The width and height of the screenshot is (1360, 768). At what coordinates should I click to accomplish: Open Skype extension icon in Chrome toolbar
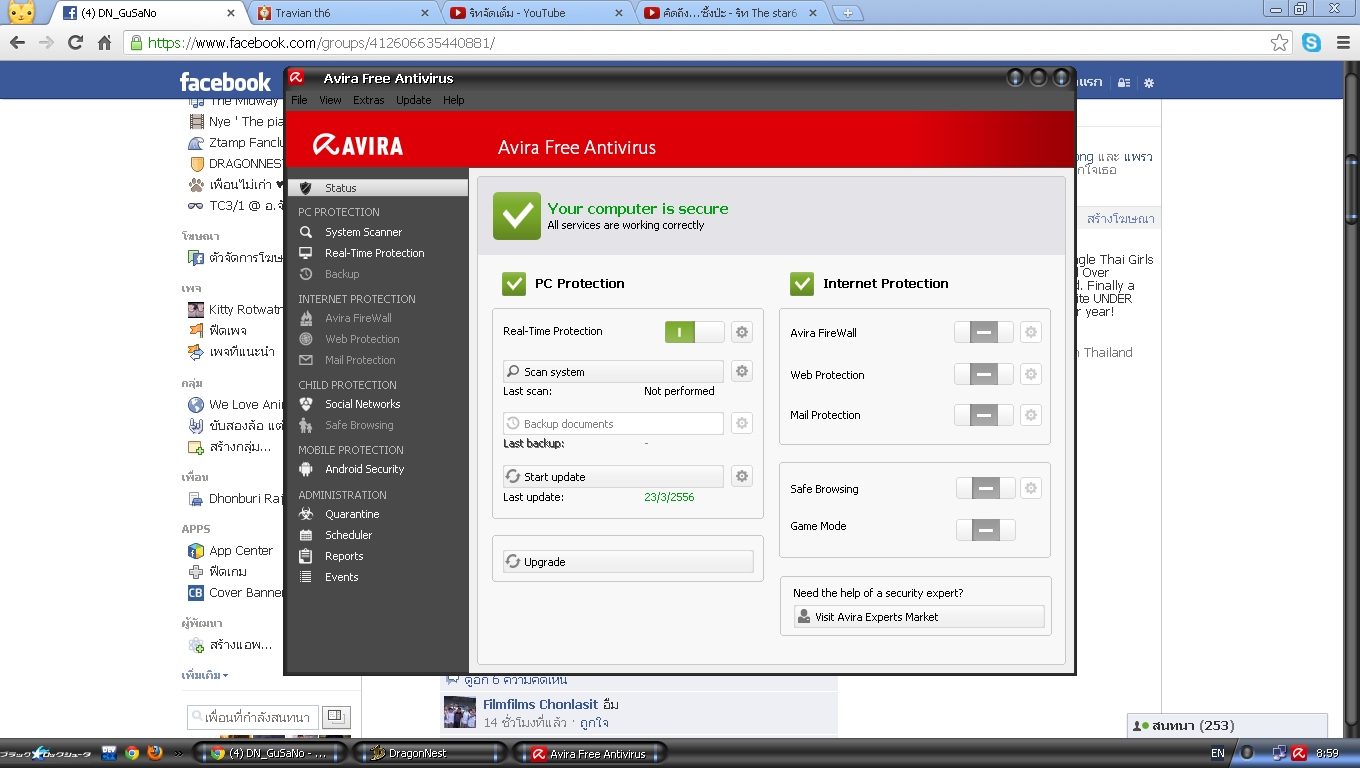click(1311, 43)
